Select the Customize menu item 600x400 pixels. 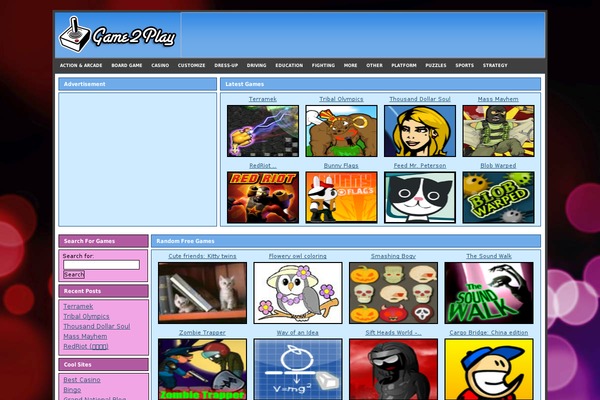click(x=191, y=65)
